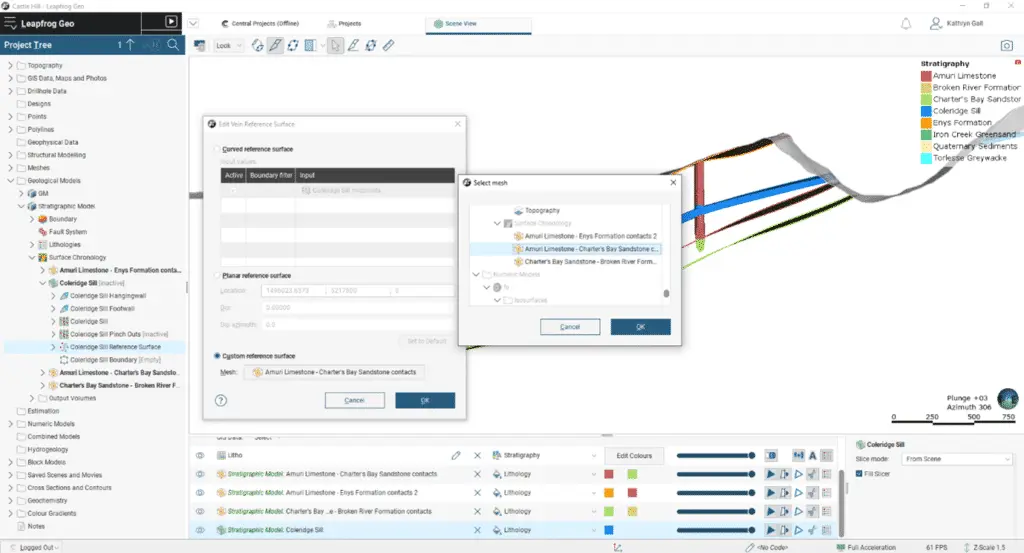Click Cancel in the Select mesh dialog
The height and width of the screenshot is (553, 1024).
pos(569,326)
